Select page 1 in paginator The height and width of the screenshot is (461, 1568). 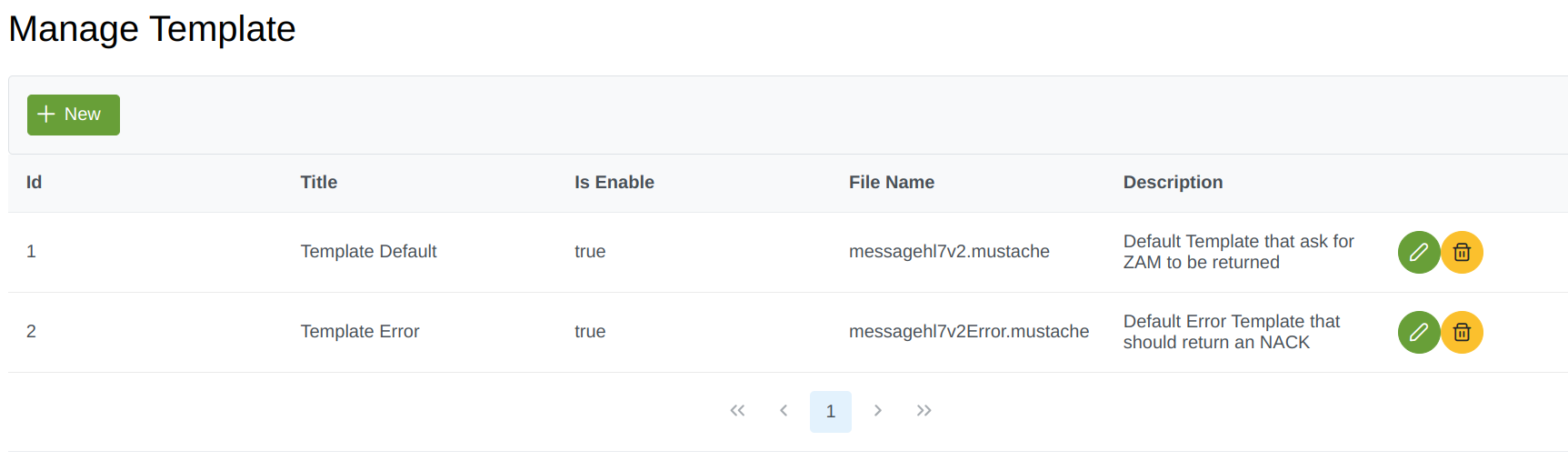coord(830,412)
